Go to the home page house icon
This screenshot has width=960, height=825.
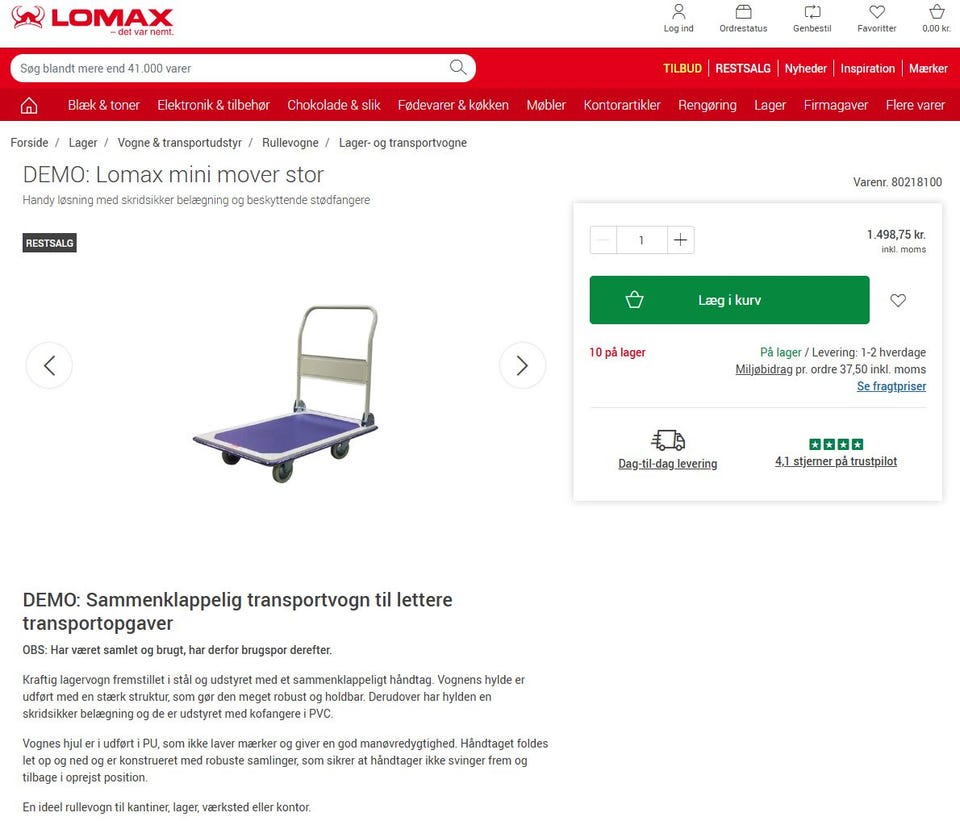[x=29, y=105]
